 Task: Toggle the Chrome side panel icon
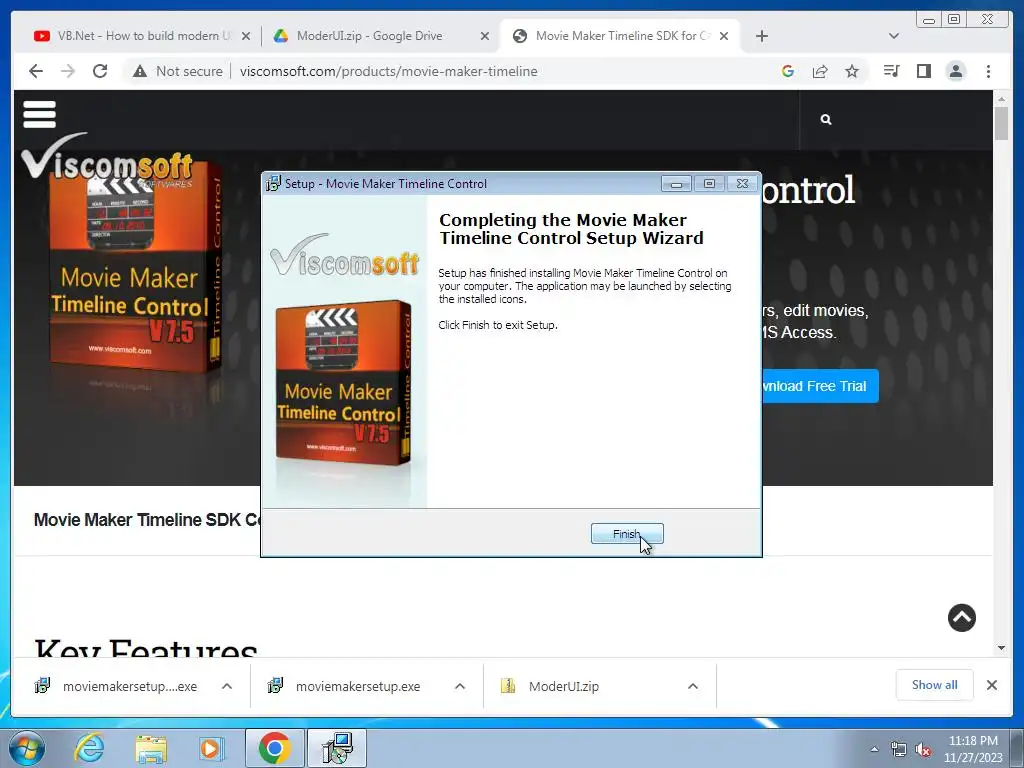coord(923,71)
